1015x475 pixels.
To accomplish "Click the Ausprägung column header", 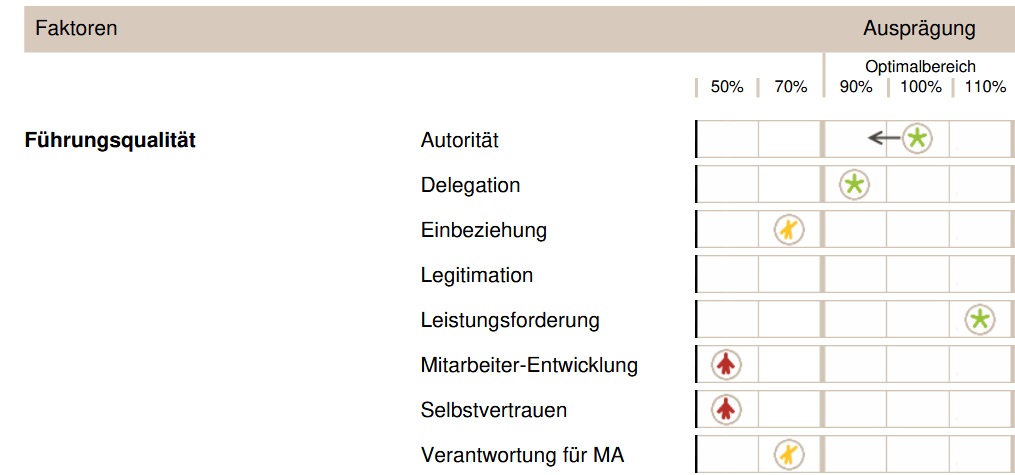I will coord(919,28).
